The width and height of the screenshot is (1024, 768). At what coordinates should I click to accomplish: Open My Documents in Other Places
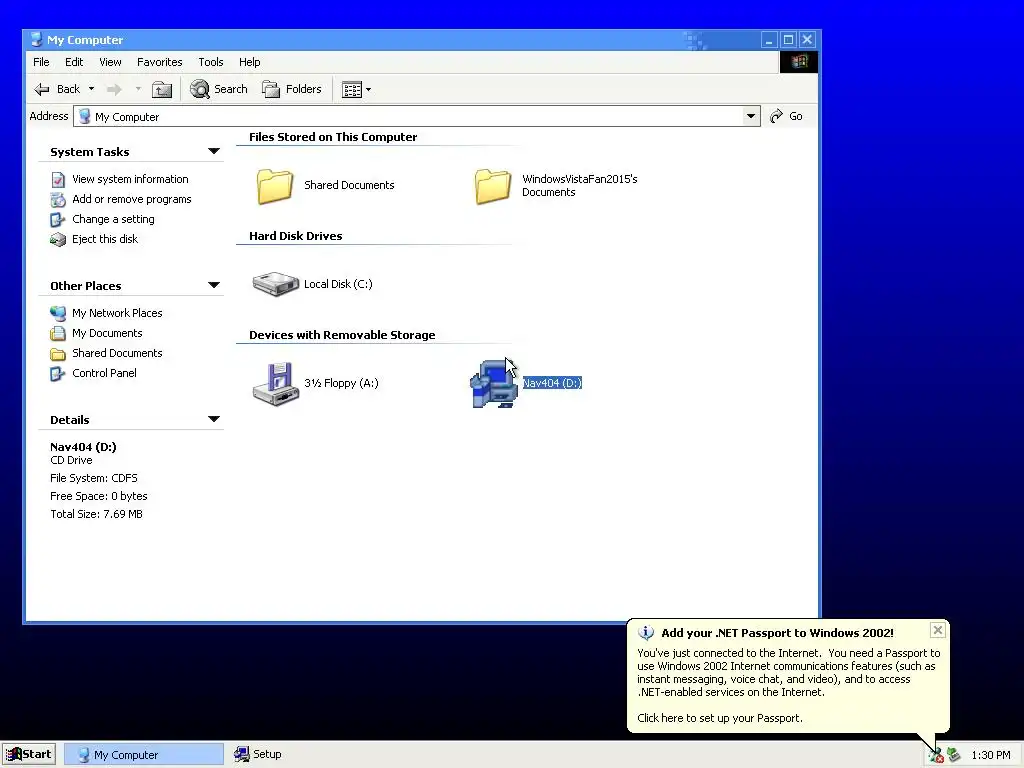tap(107, 333)
